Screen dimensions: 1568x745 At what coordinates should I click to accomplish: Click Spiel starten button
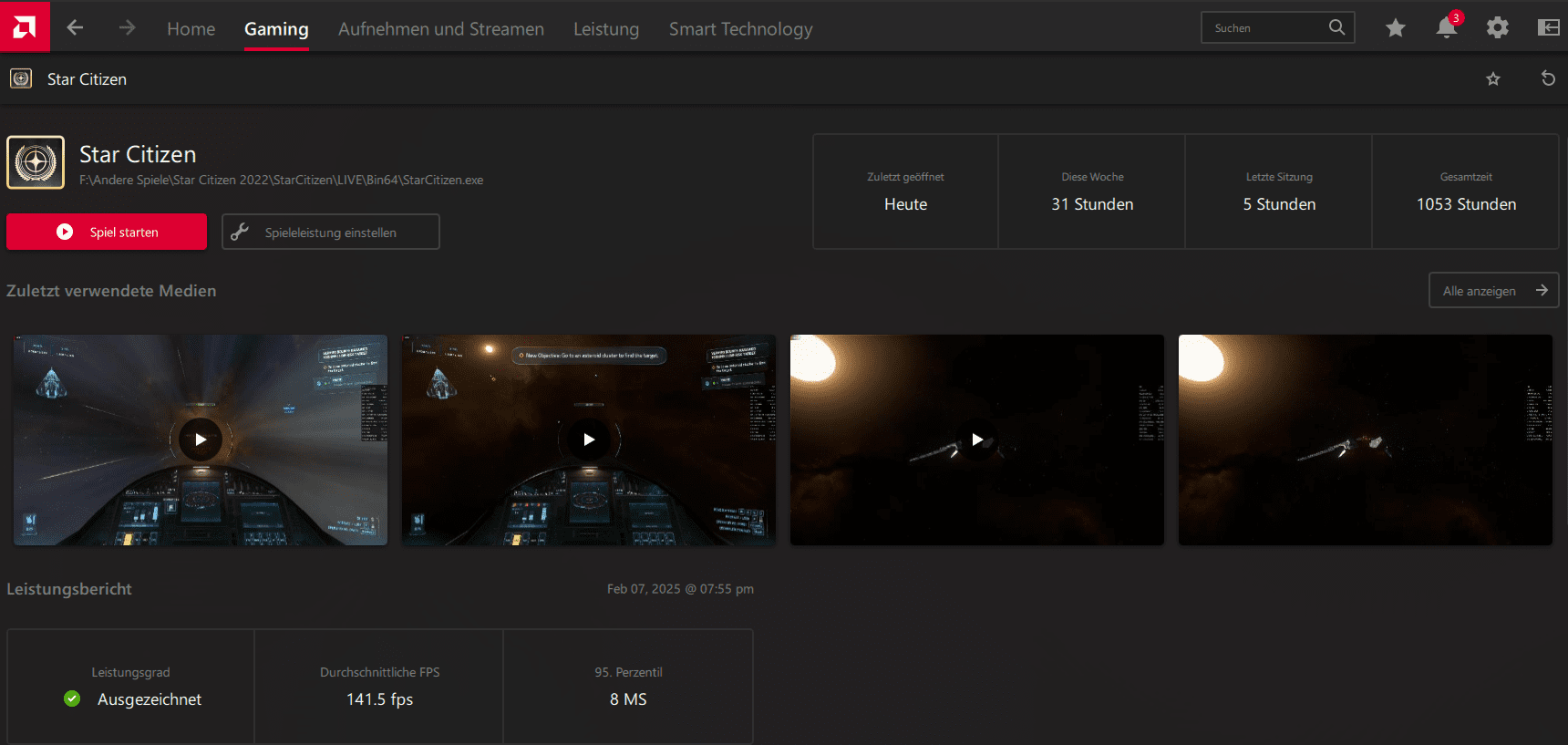(107, 232)
